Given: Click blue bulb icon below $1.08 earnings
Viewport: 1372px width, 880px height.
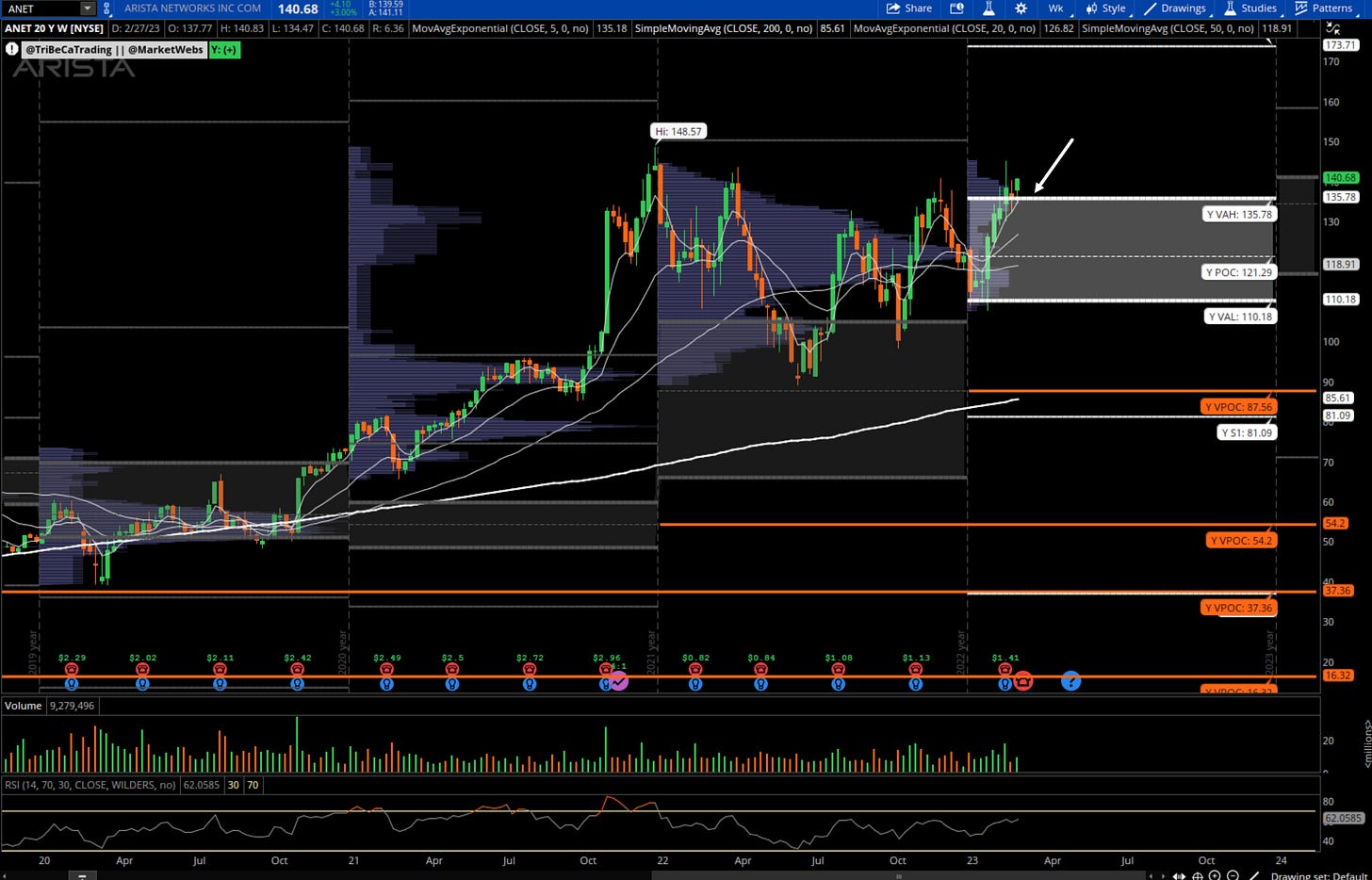Looking at the screenshot, I should [x=838, y=685].
